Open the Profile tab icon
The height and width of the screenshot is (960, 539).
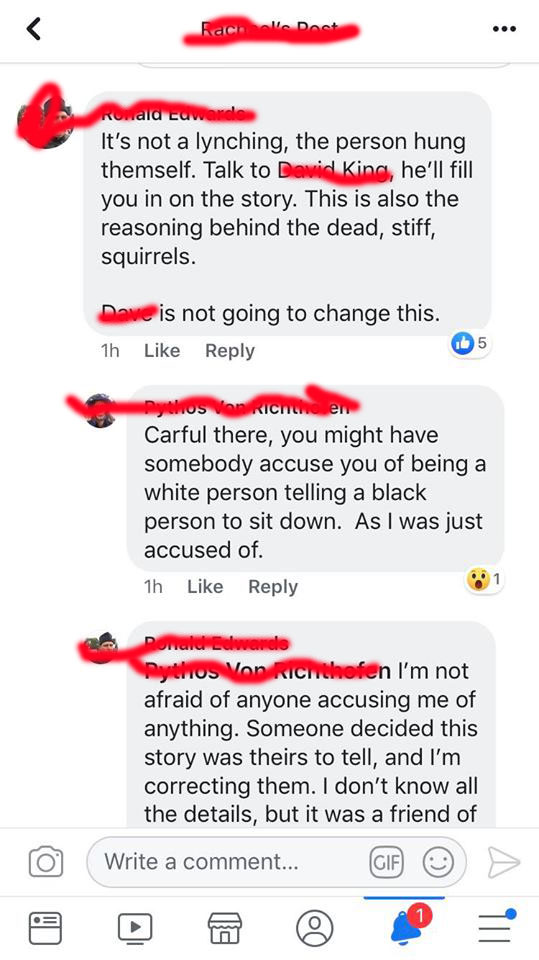315,928
